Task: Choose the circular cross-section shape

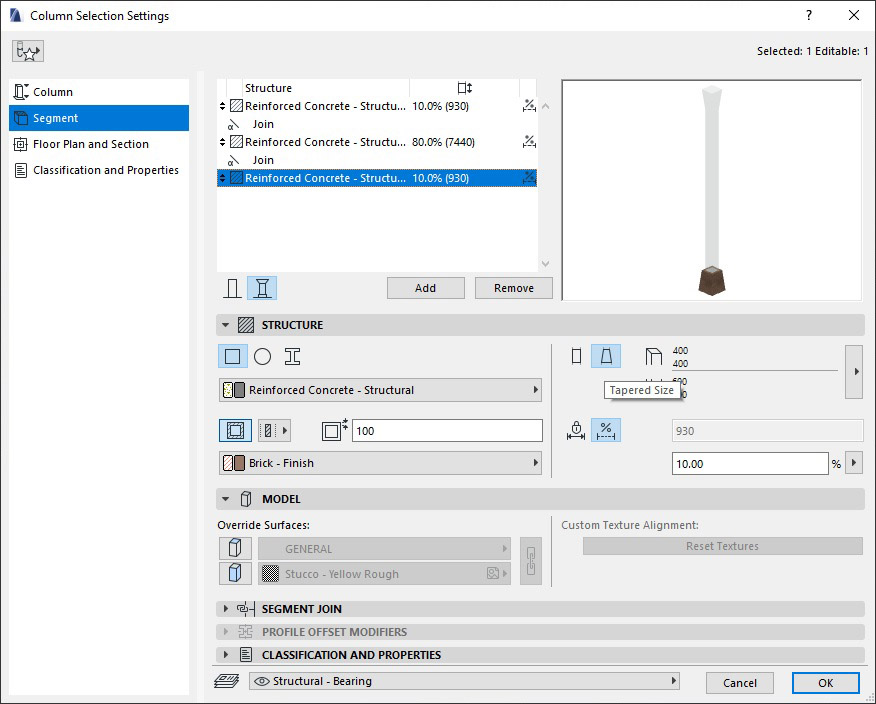Action: [263, 356]
